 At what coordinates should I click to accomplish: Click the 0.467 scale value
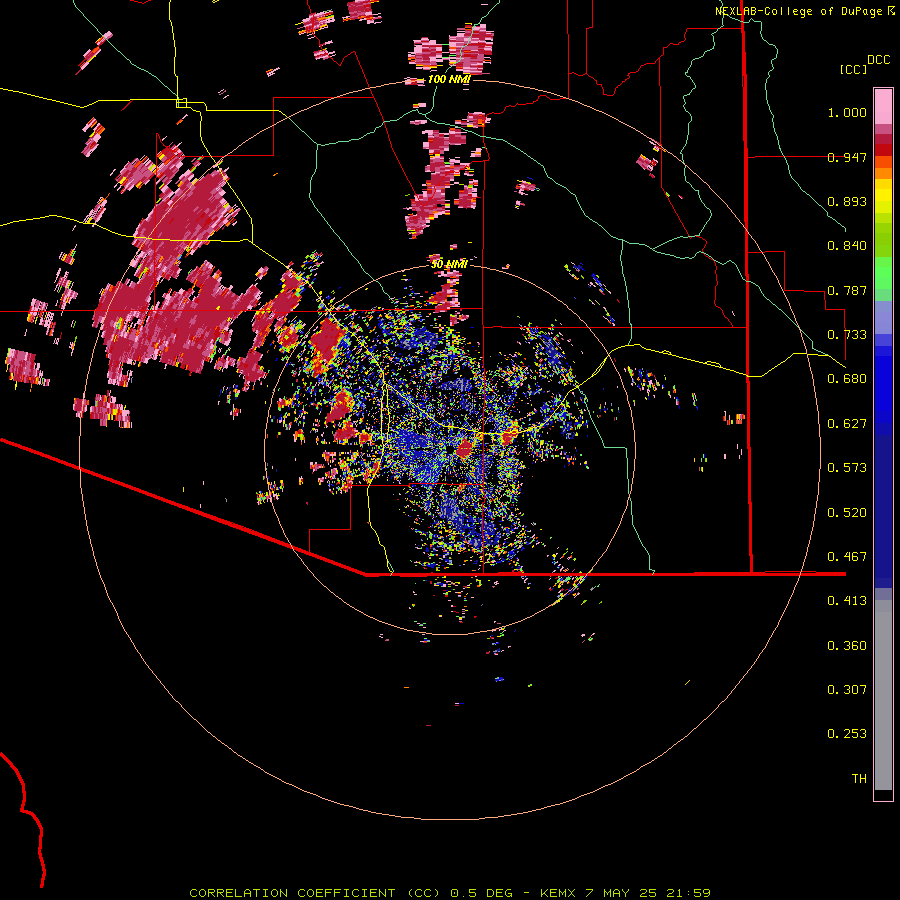847,557
